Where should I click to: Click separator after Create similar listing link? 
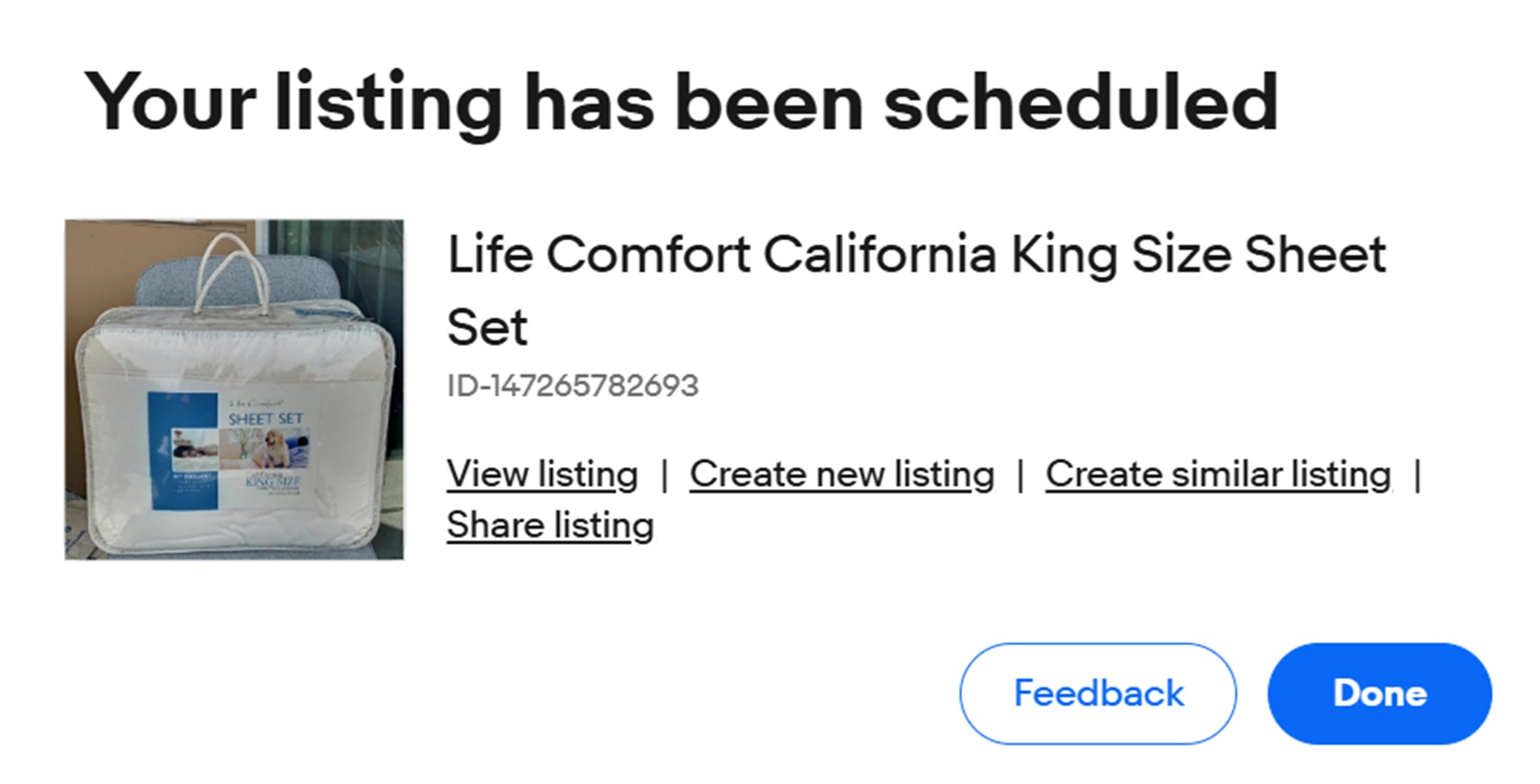(1417, 474)
